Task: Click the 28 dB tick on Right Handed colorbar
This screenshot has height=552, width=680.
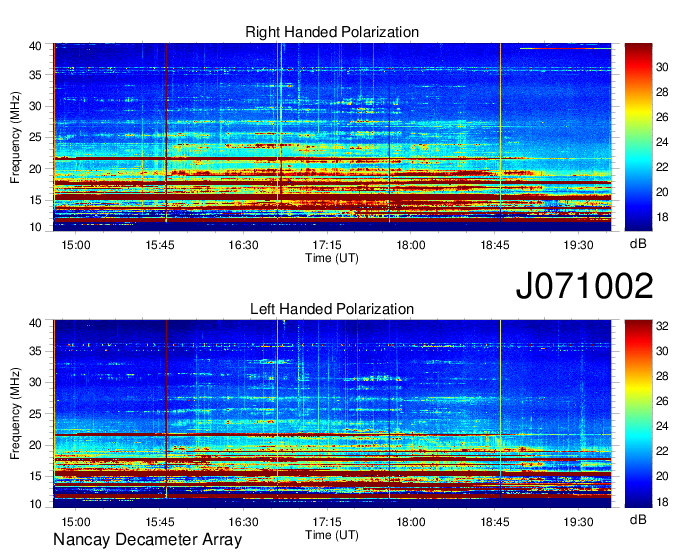Action: point(662,92)
